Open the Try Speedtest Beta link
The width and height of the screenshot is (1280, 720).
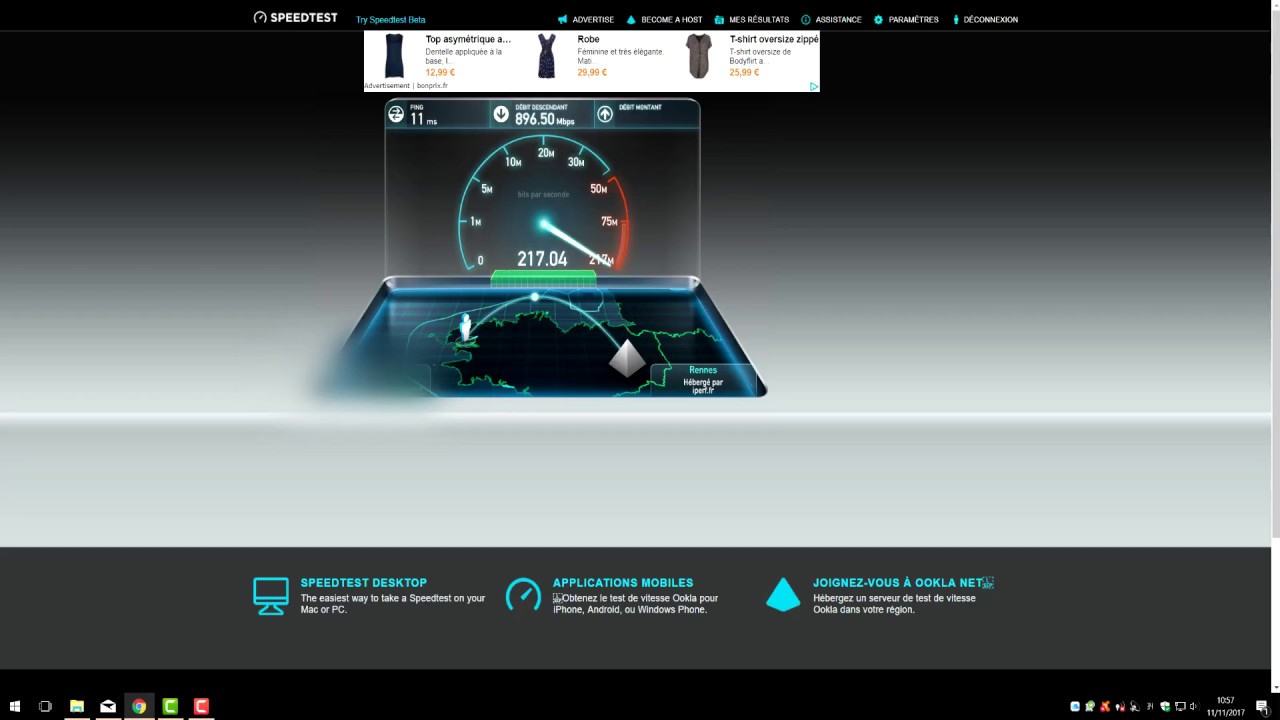coord(391,20)
